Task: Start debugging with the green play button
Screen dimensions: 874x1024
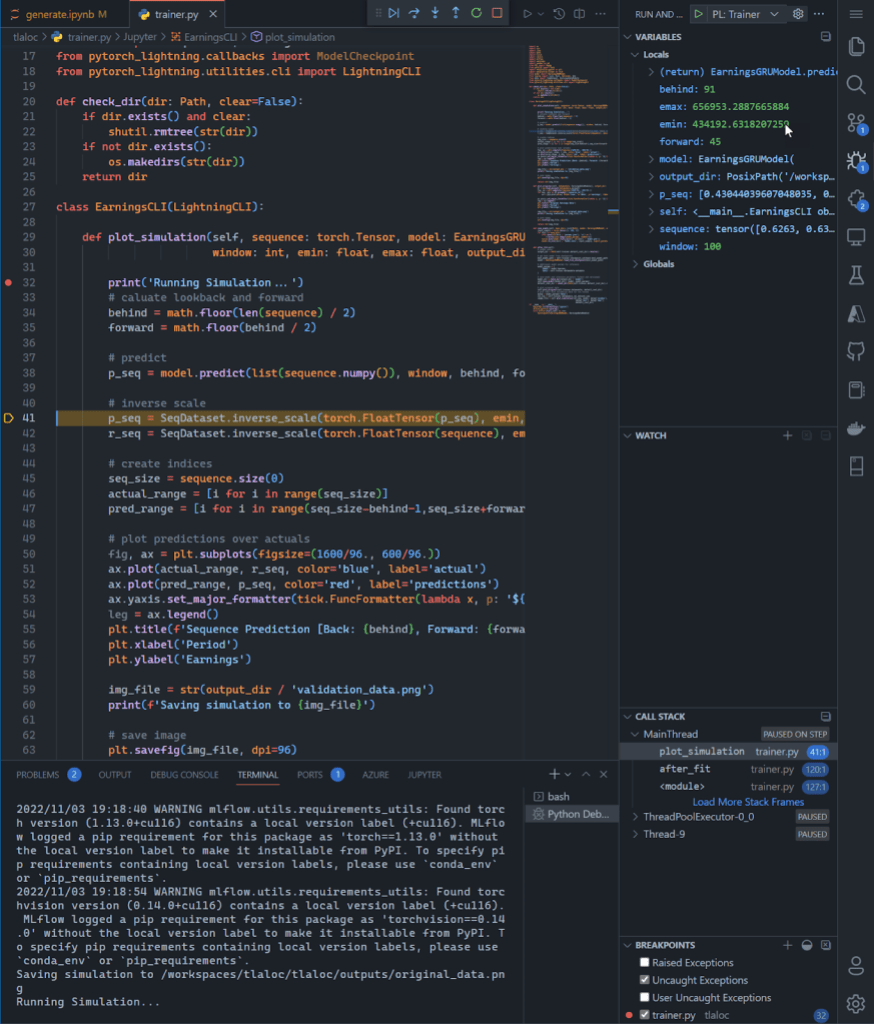Action: click(698, 14)
